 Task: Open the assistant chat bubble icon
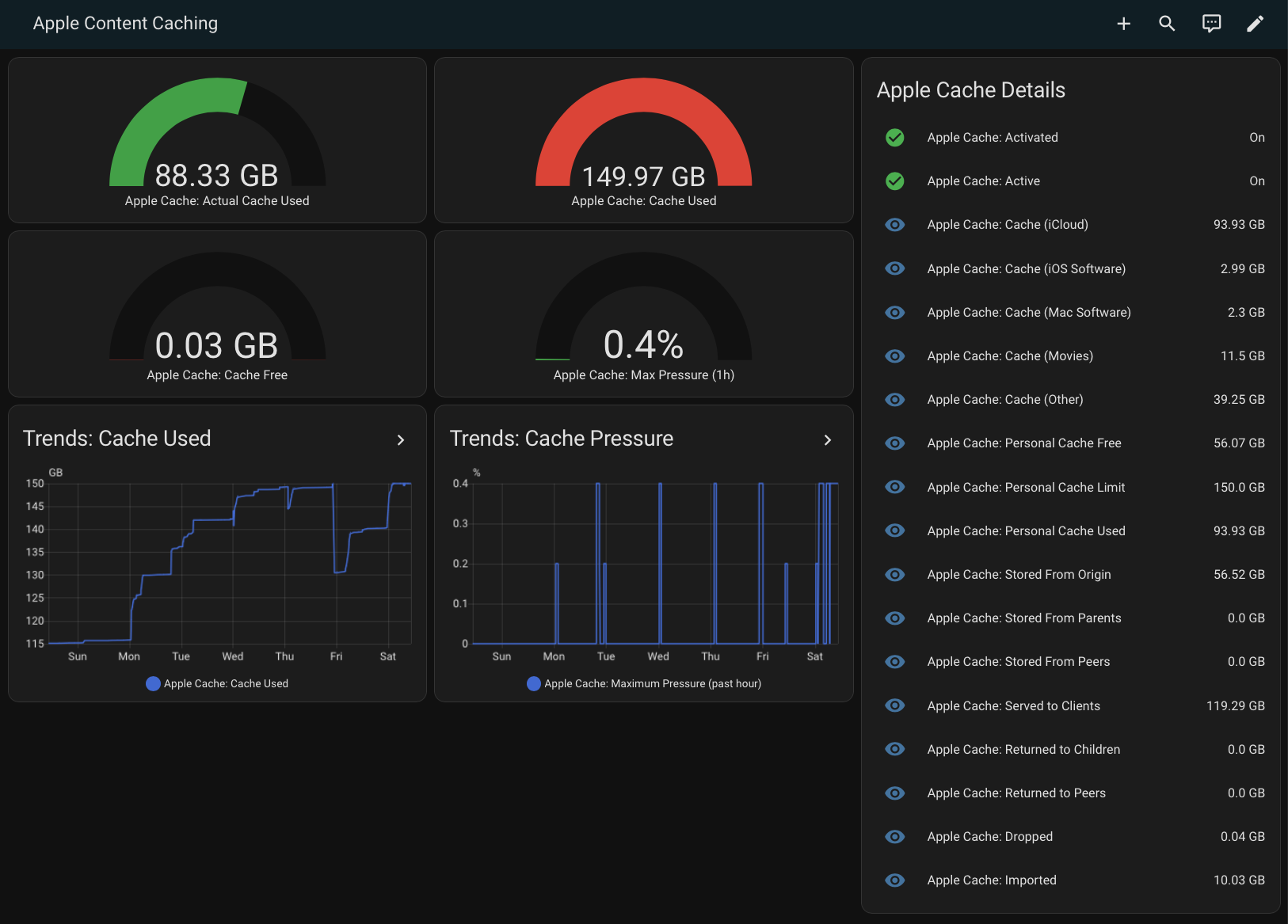click(1211, 24)
